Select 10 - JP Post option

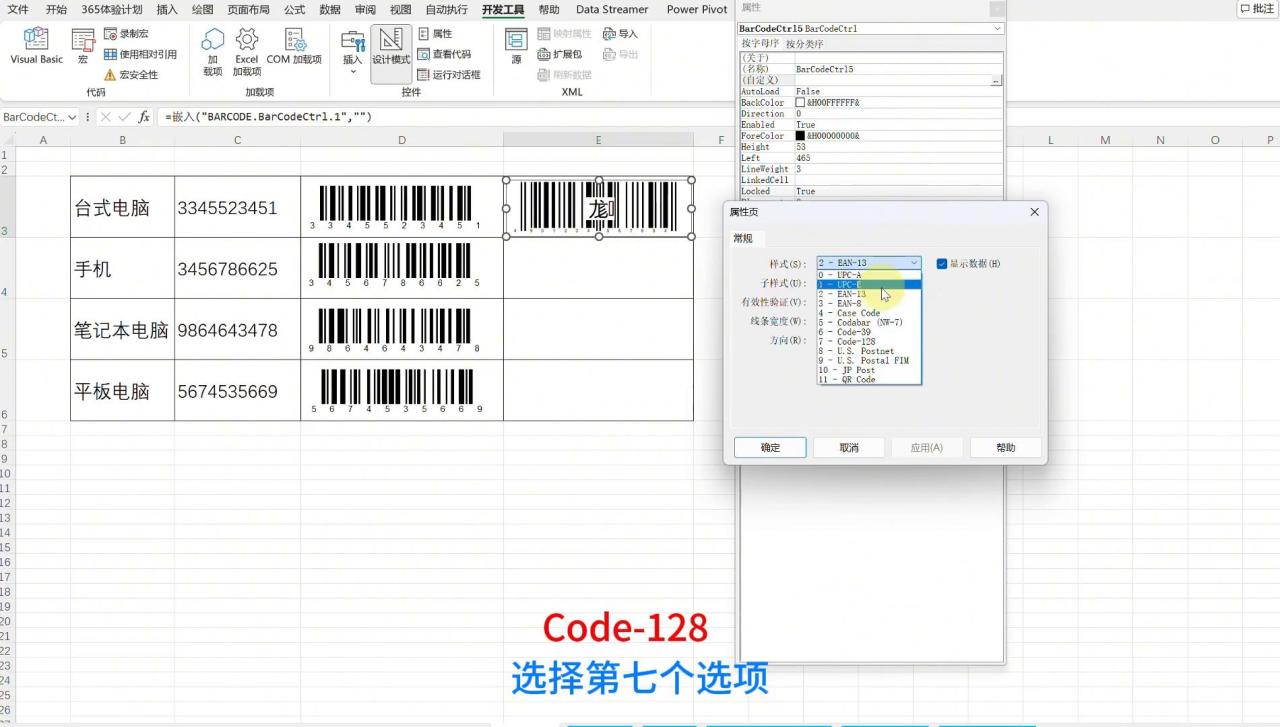pyautogui.click(x=869, y=370)
